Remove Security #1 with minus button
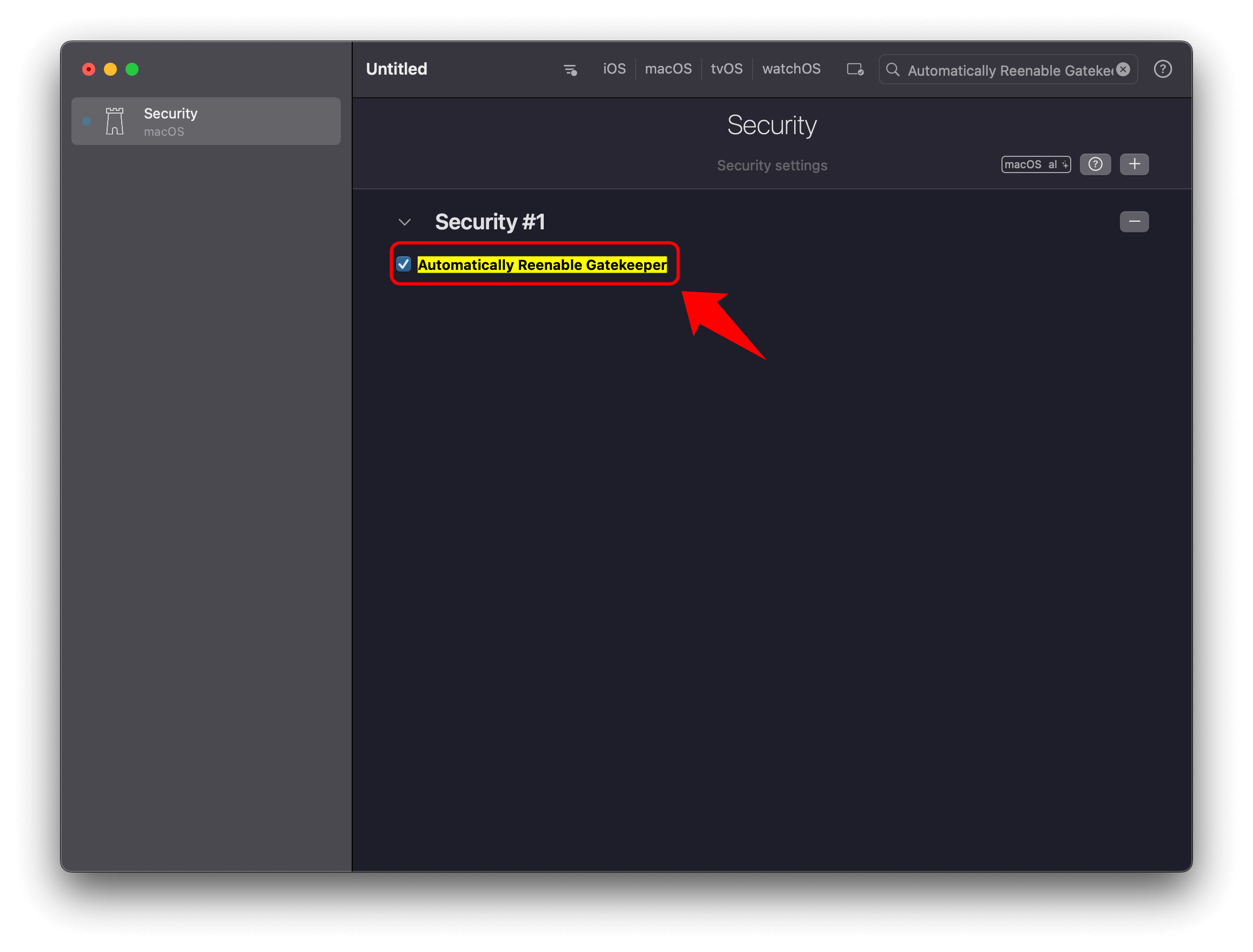Screen dimensions: 1253x952 (x=1134, y=222)
